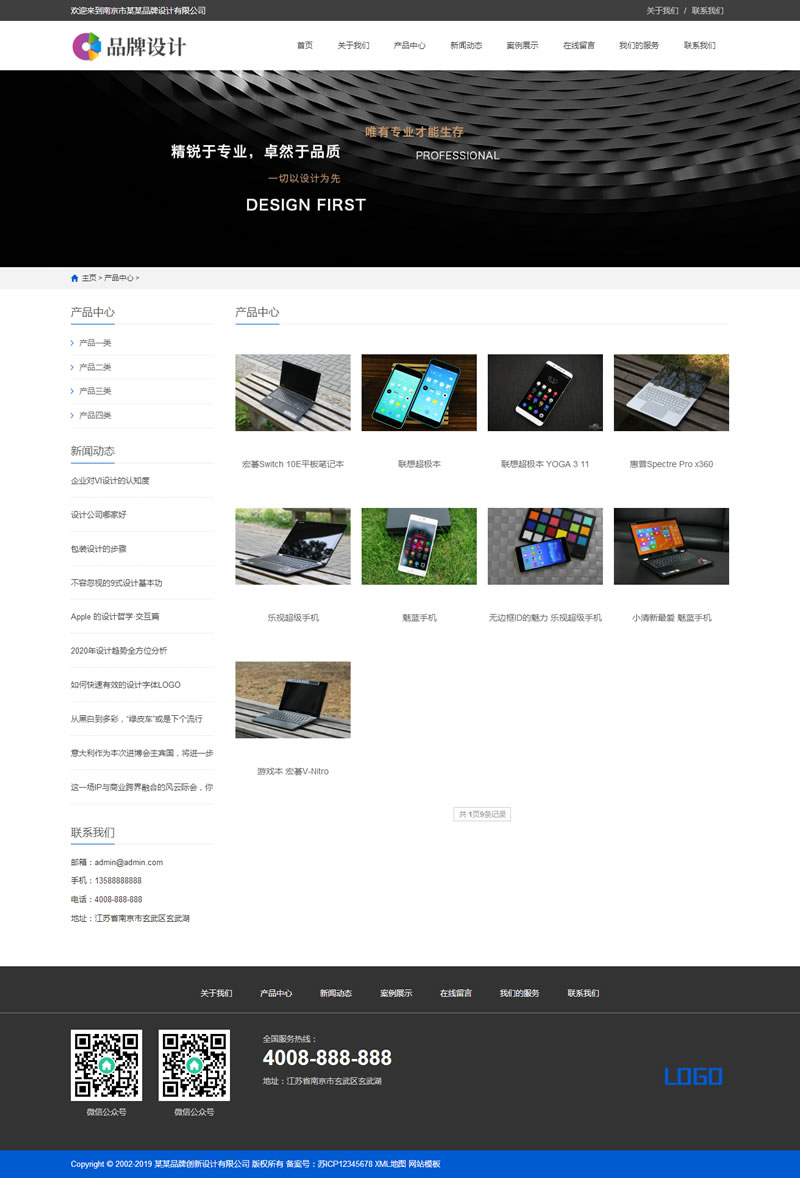The height and width of the screenshot is (1178, 800).
Task: Click the main banner DESIGN FIRST image
Action: tap(400, 168)
